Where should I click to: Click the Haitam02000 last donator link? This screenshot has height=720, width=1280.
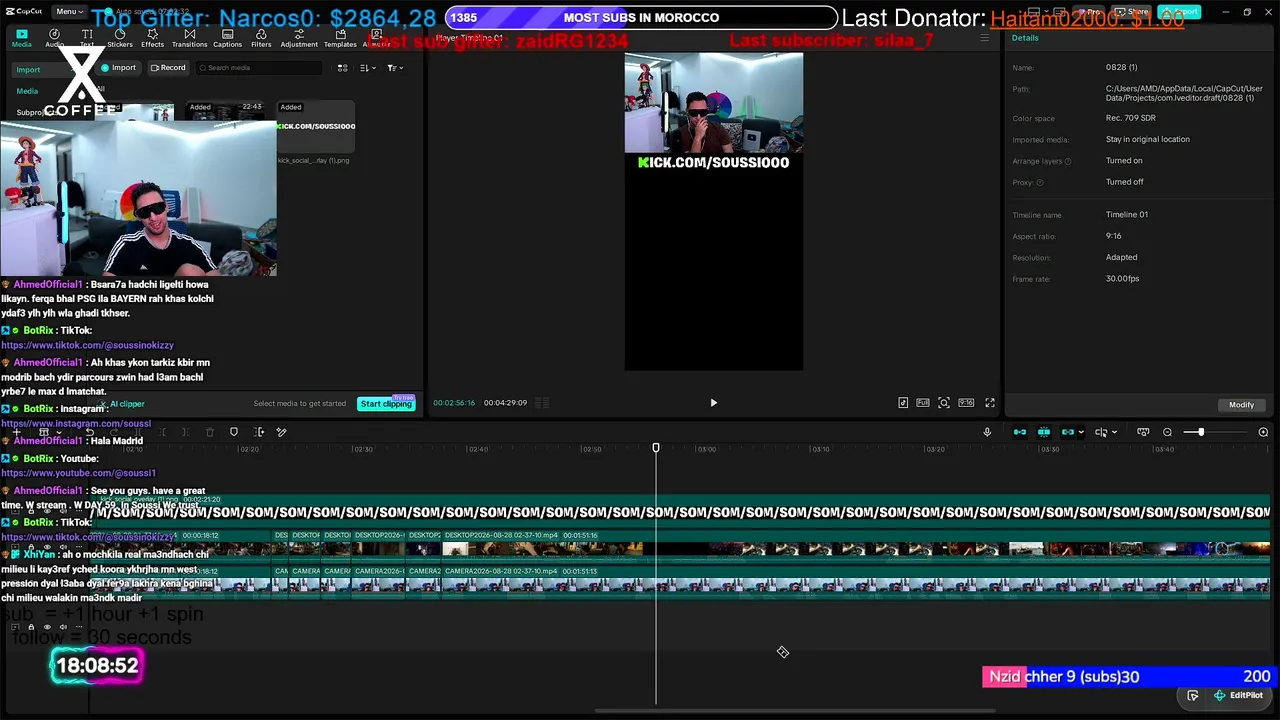coord(1087,19)
